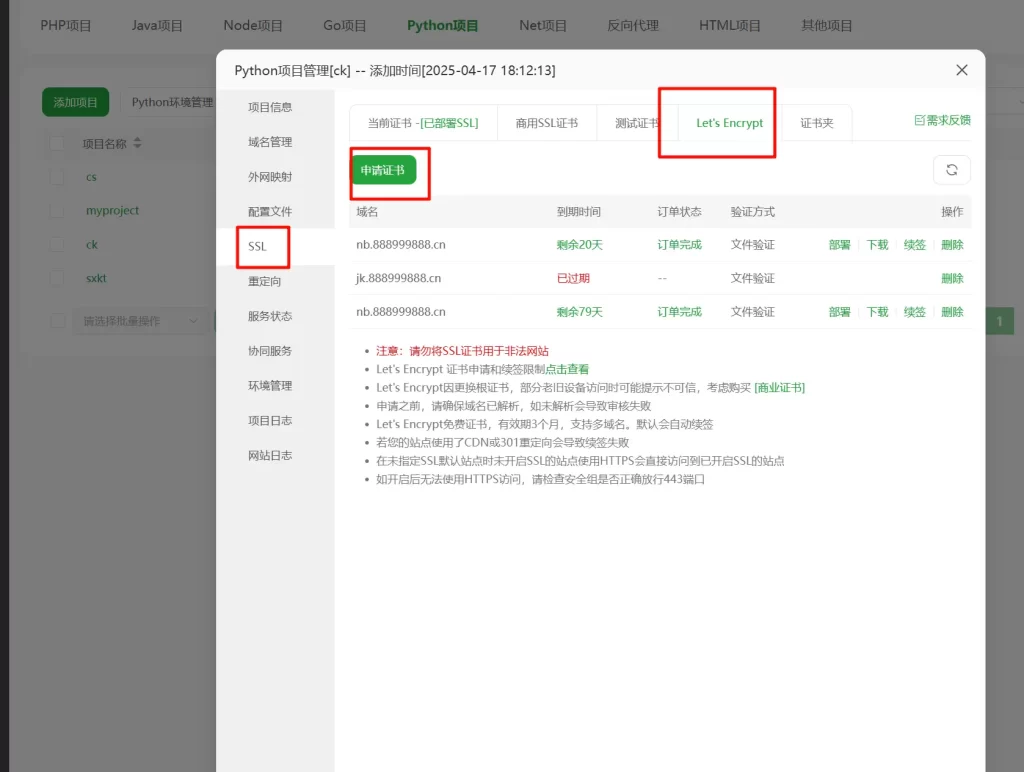Click 申请证书 to request a certificate
Viewport: 1024px width, 772px height.
(x=389, y=169)
